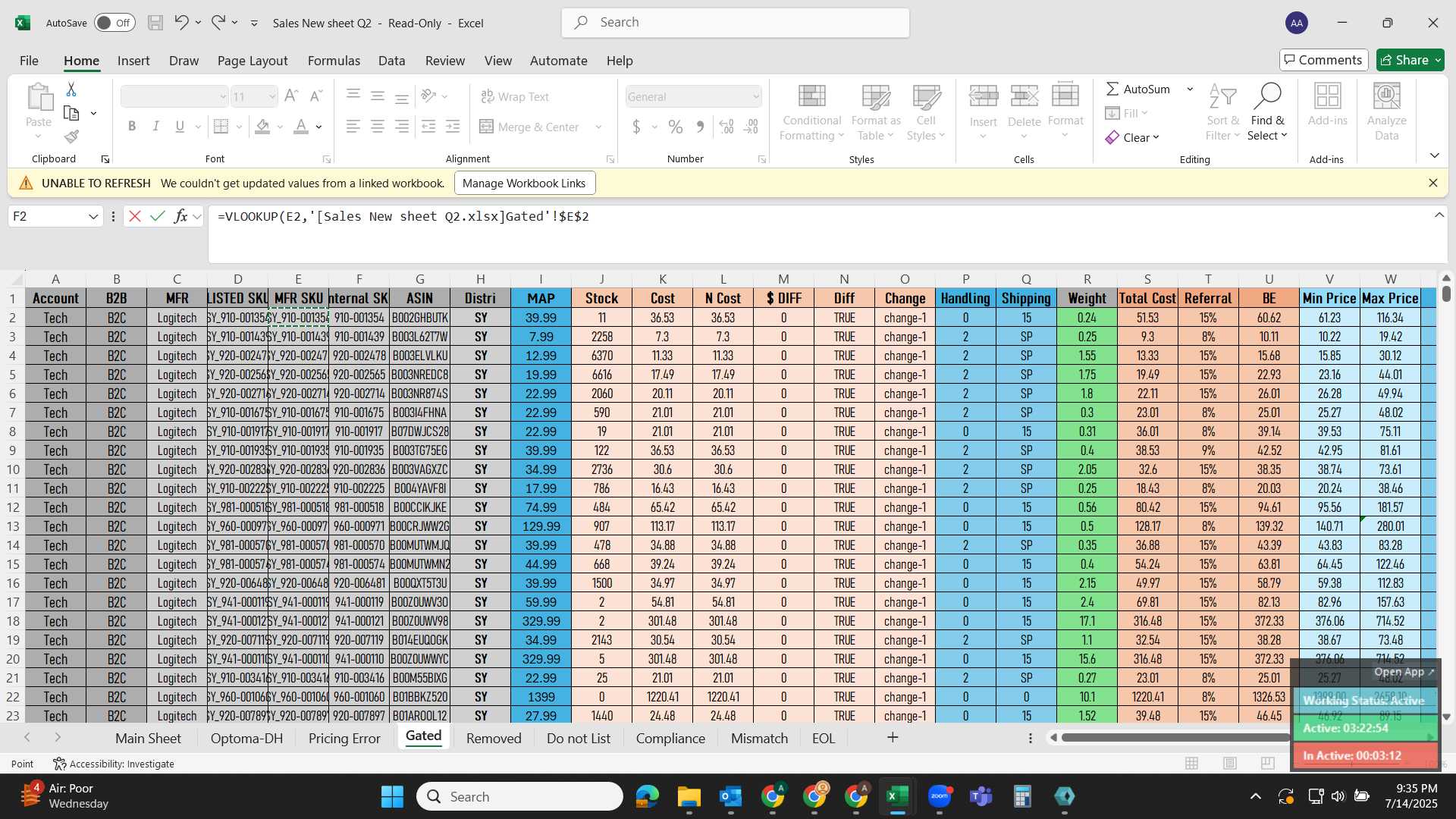Click the Increase Indent icon
This screenshot has height=819, width=1456.
click(453, 127)
